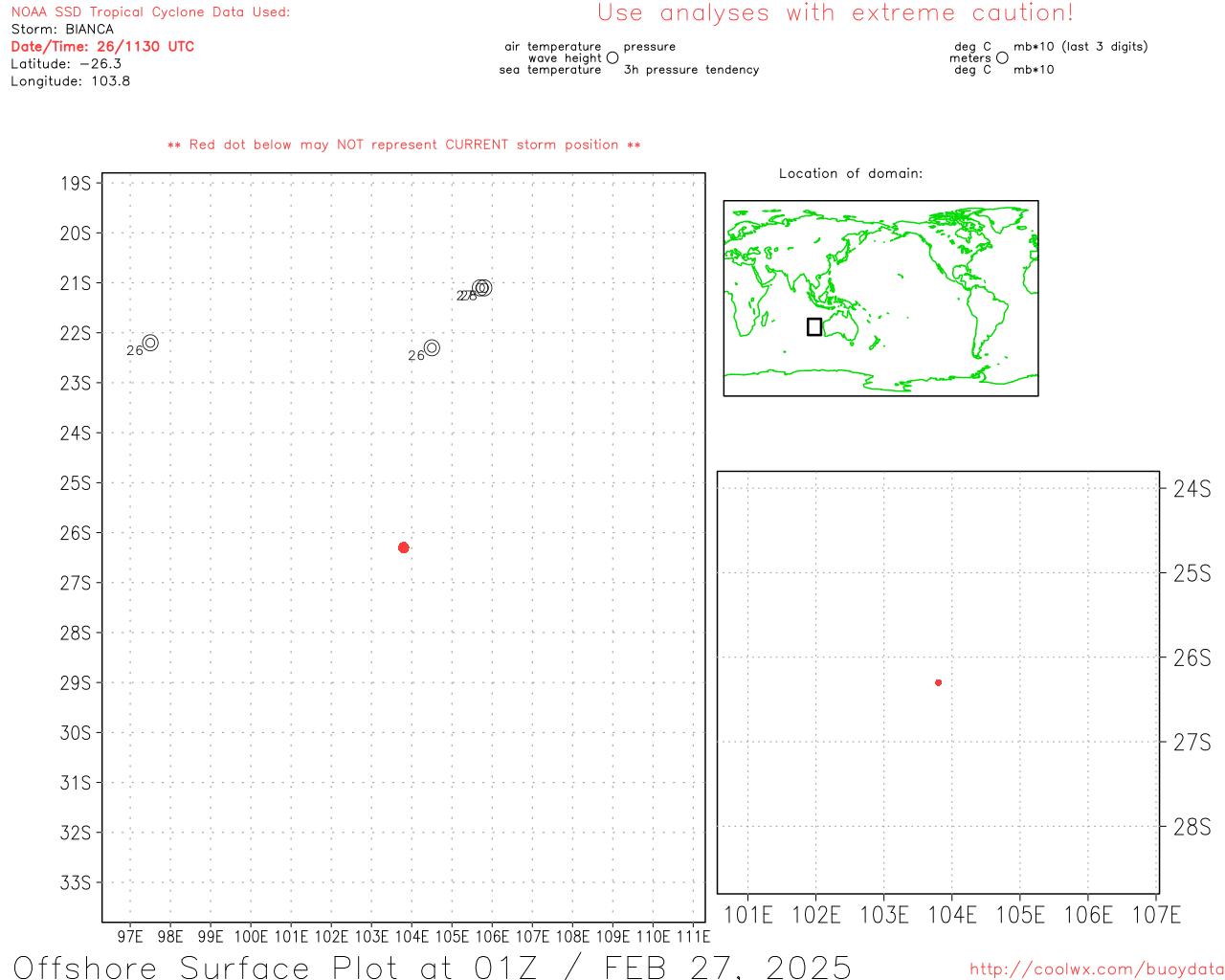Click the red dot in the zoomed inset map

(939, 682)
